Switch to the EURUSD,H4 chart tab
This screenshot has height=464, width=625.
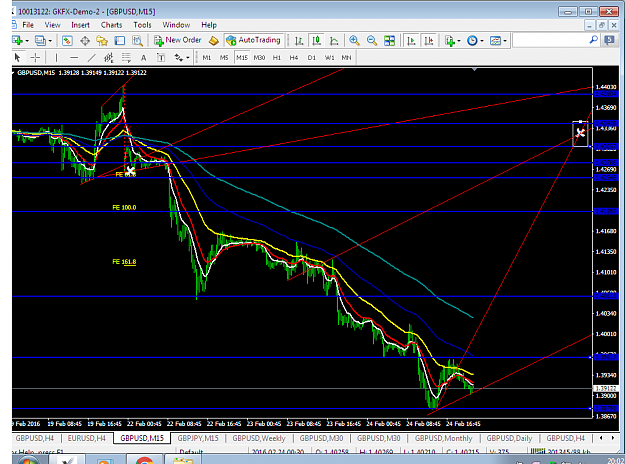click(x=86, y=438)
